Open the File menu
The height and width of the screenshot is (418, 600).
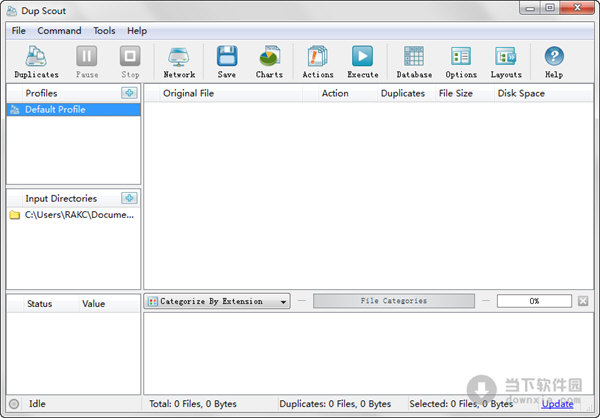click(x=18, y=31)
